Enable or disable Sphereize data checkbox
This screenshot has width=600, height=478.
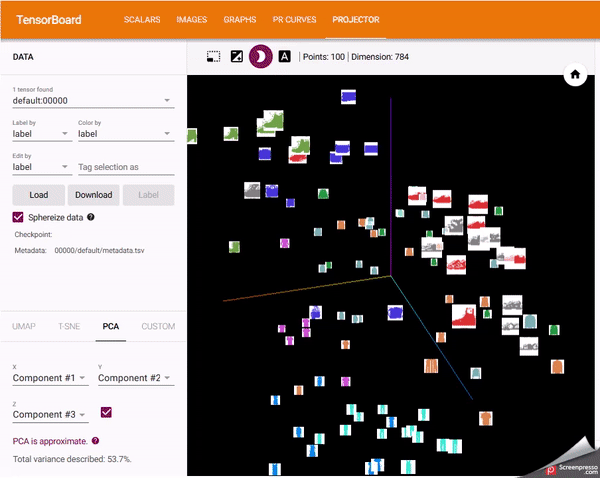point(18,217)
